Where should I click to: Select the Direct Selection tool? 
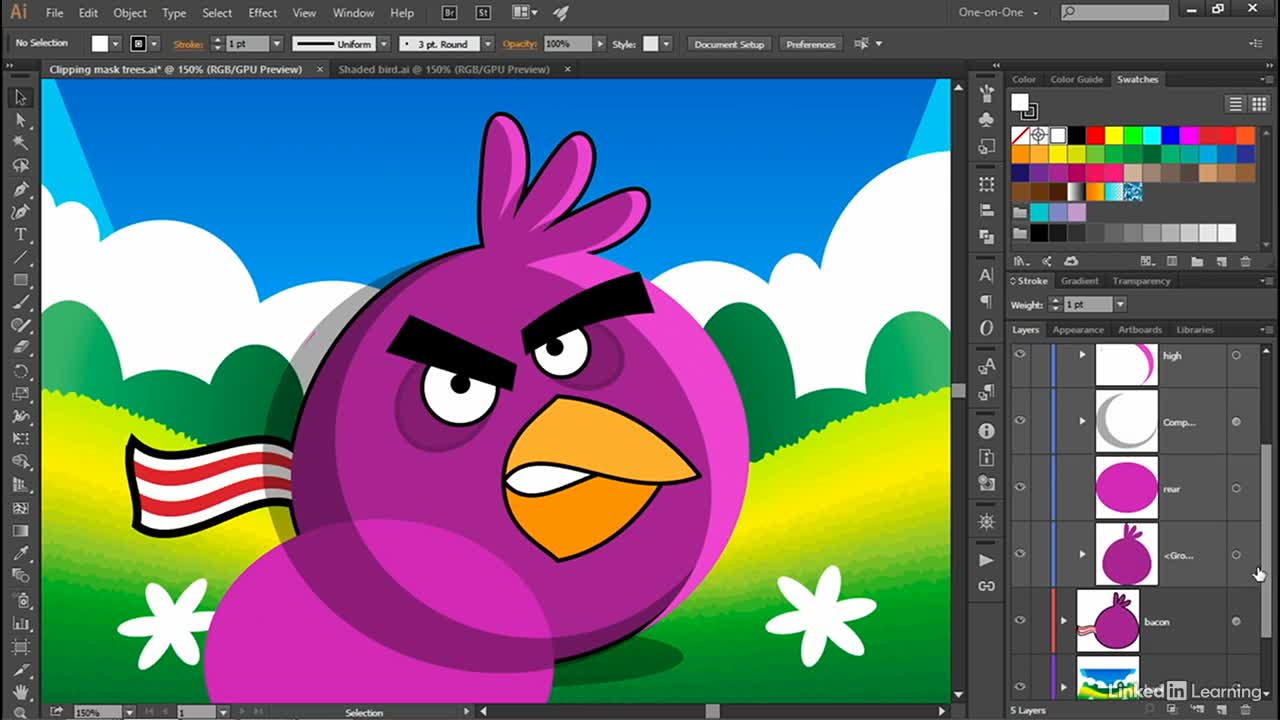[x=20, y=120]
